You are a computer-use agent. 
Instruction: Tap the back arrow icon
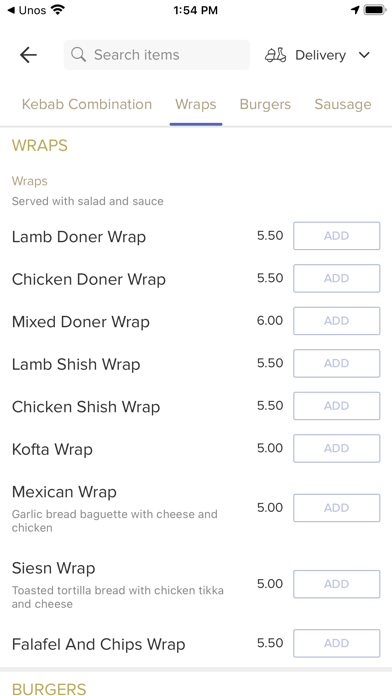pos(28,55)
